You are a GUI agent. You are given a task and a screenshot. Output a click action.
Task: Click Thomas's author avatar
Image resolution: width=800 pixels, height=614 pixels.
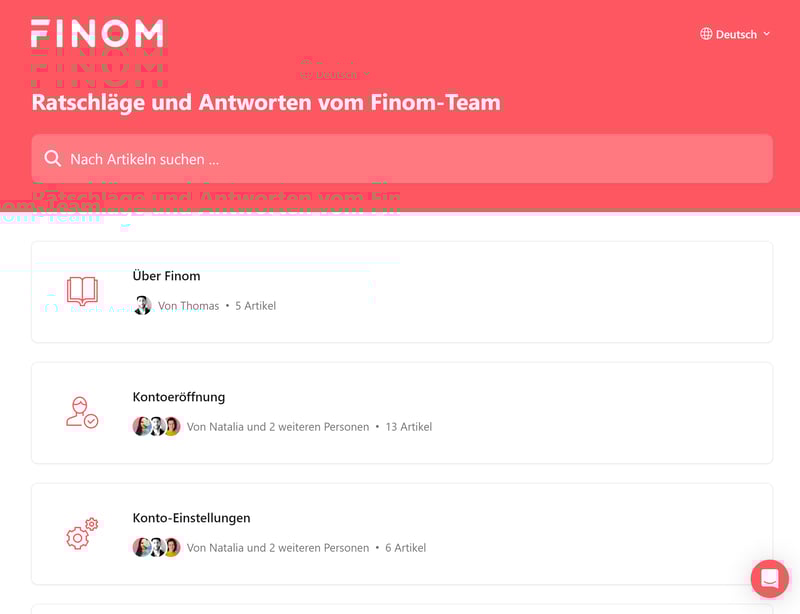point(142,306)
